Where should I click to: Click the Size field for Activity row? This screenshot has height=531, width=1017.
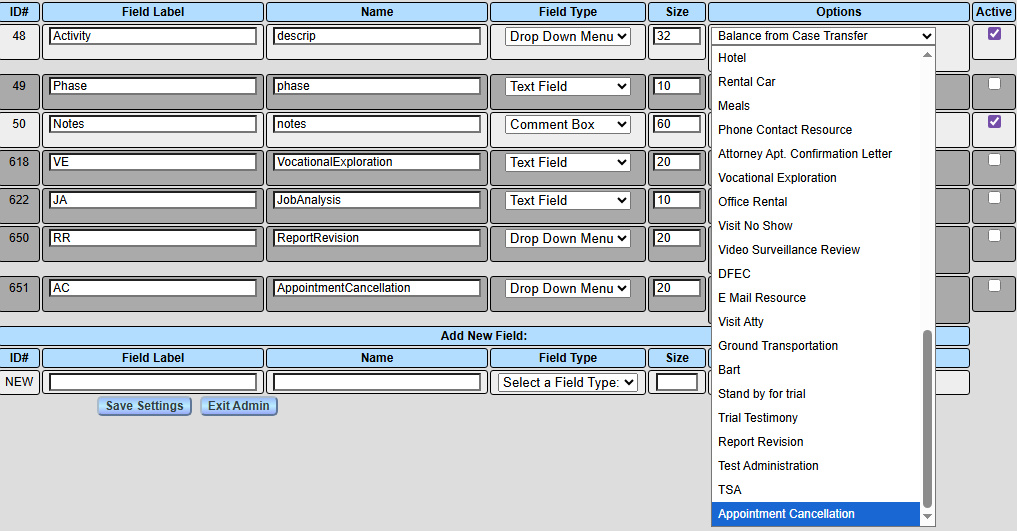click(677, 36)
